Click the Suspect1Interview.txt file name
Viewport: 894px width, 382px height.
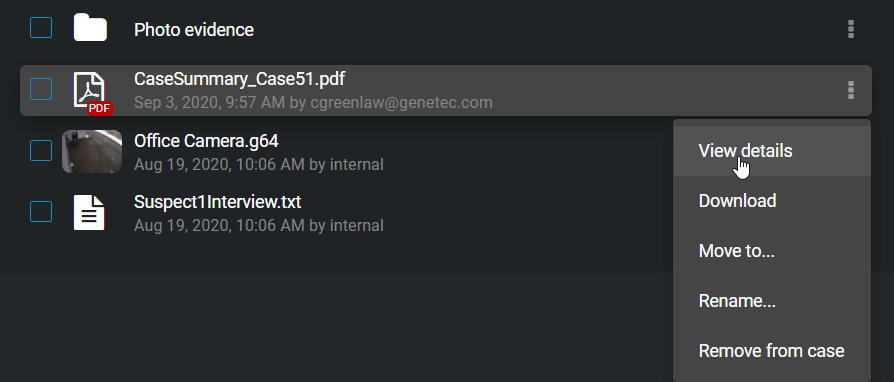(218, 202)
